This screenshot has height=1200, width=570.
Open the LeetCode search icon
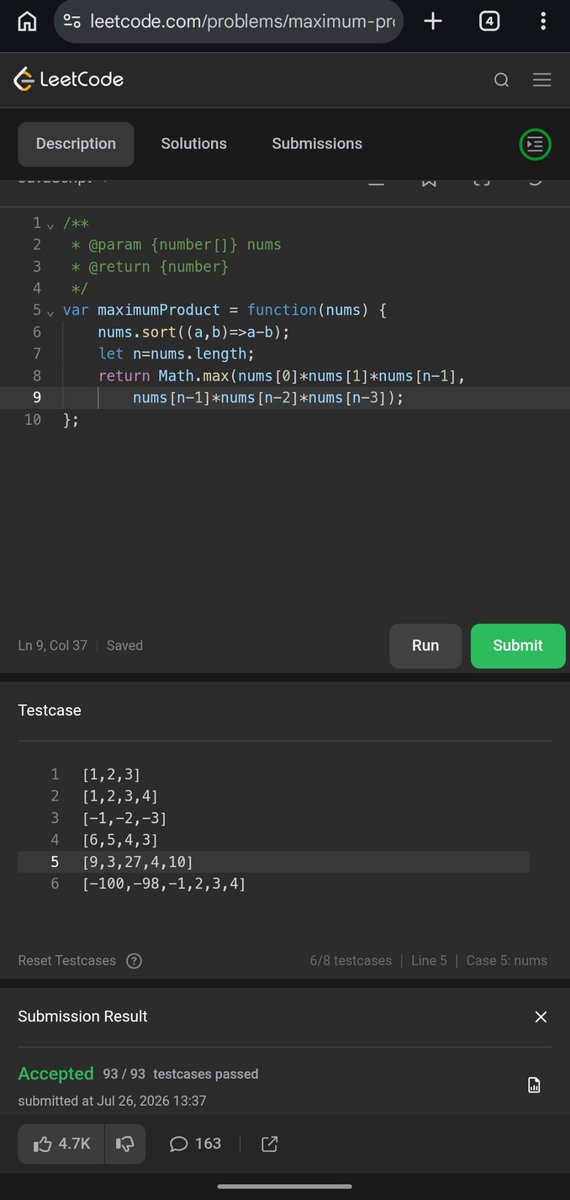(x=501, y=80)
